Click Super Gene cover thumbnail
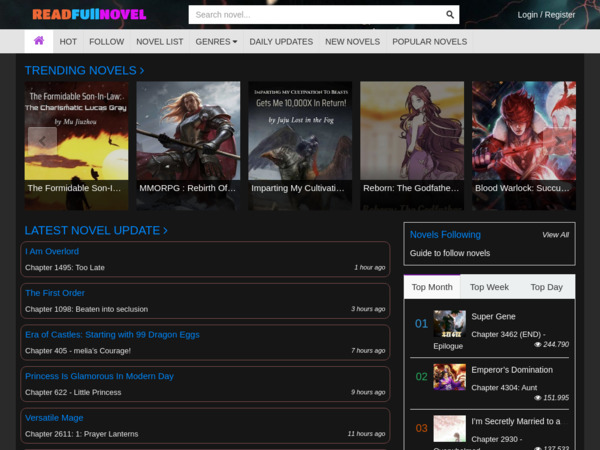600x450 pixels. coord(450,324)
